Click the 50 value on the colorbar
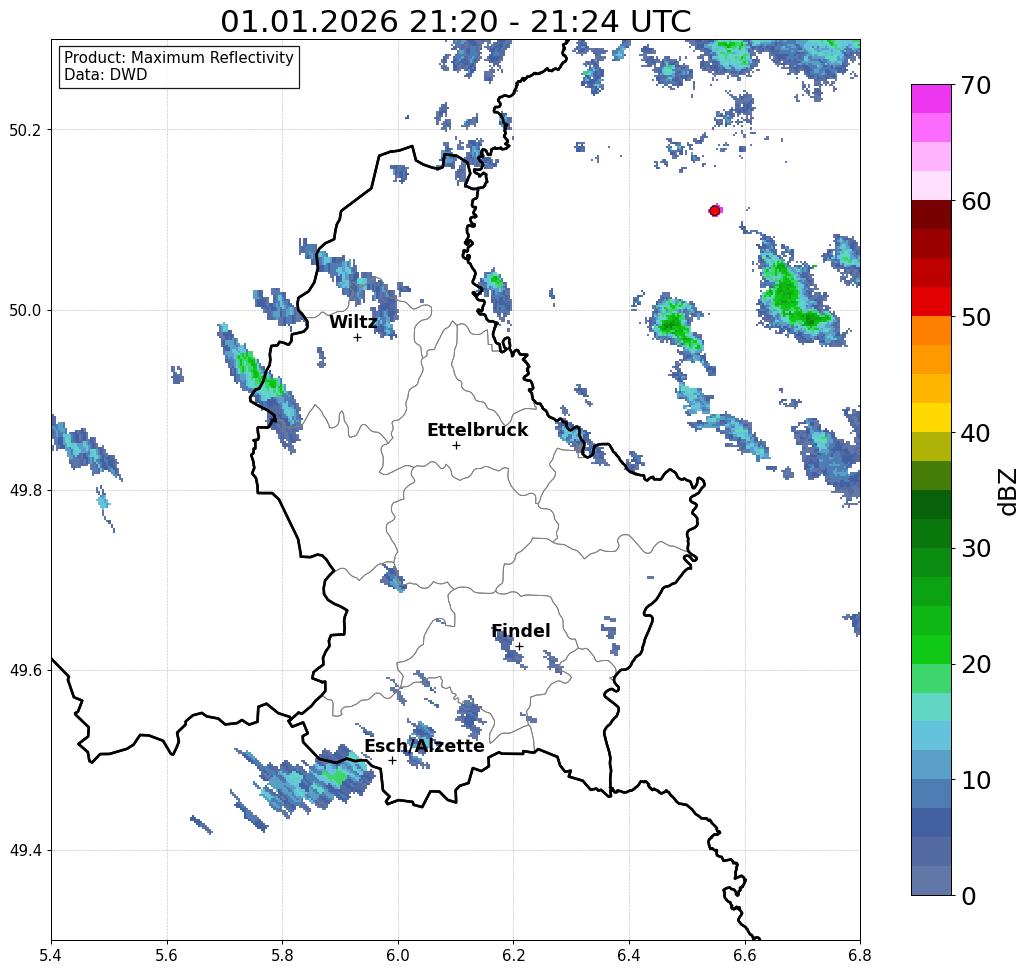The image size is (1029, 973). (x=975, y=318)
